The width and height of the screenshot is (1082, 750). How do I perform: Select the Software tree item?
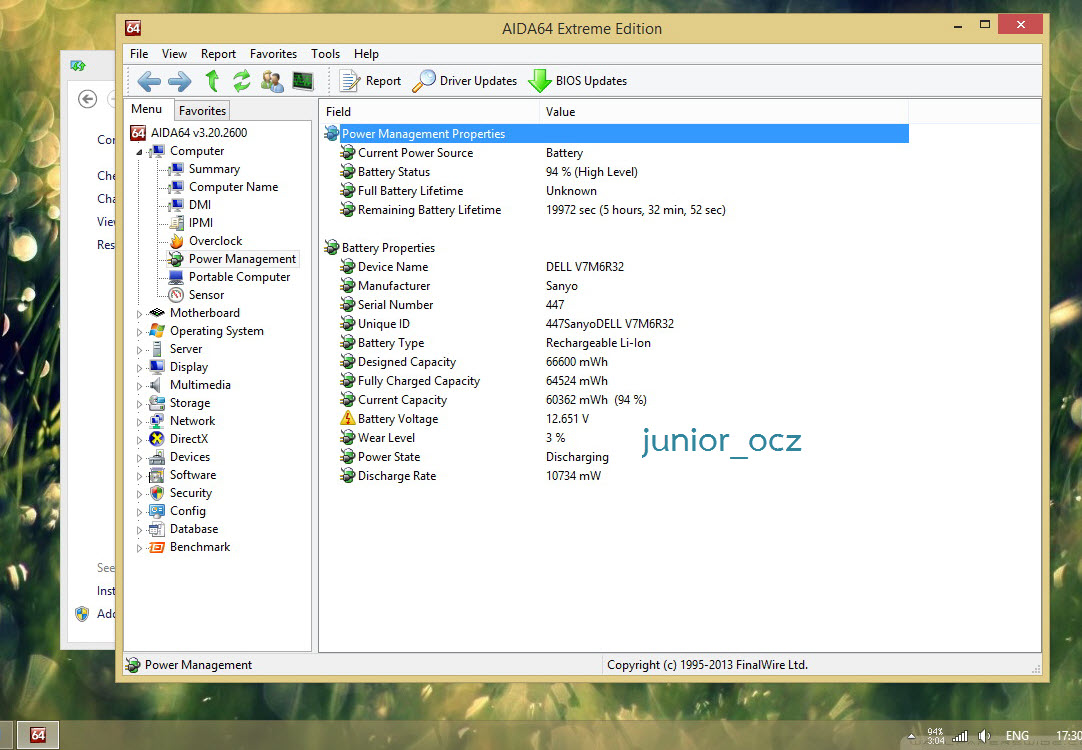point(193,475)
